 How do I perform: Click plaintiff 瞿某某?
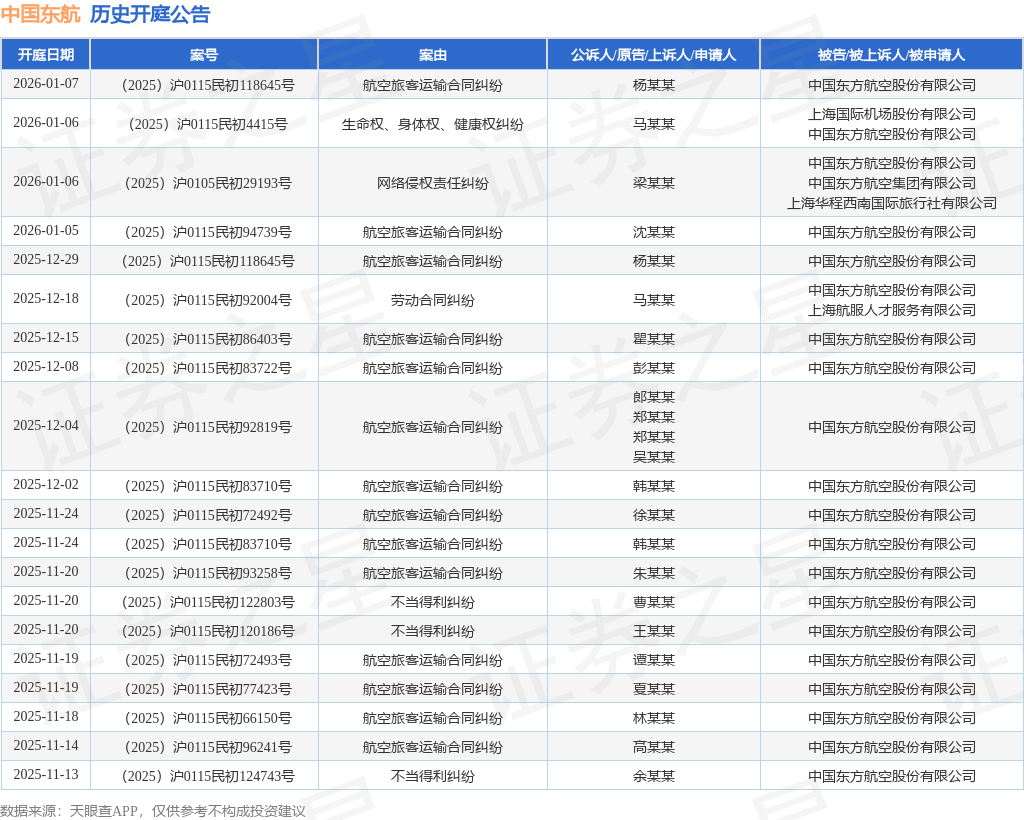coord(654,339)
